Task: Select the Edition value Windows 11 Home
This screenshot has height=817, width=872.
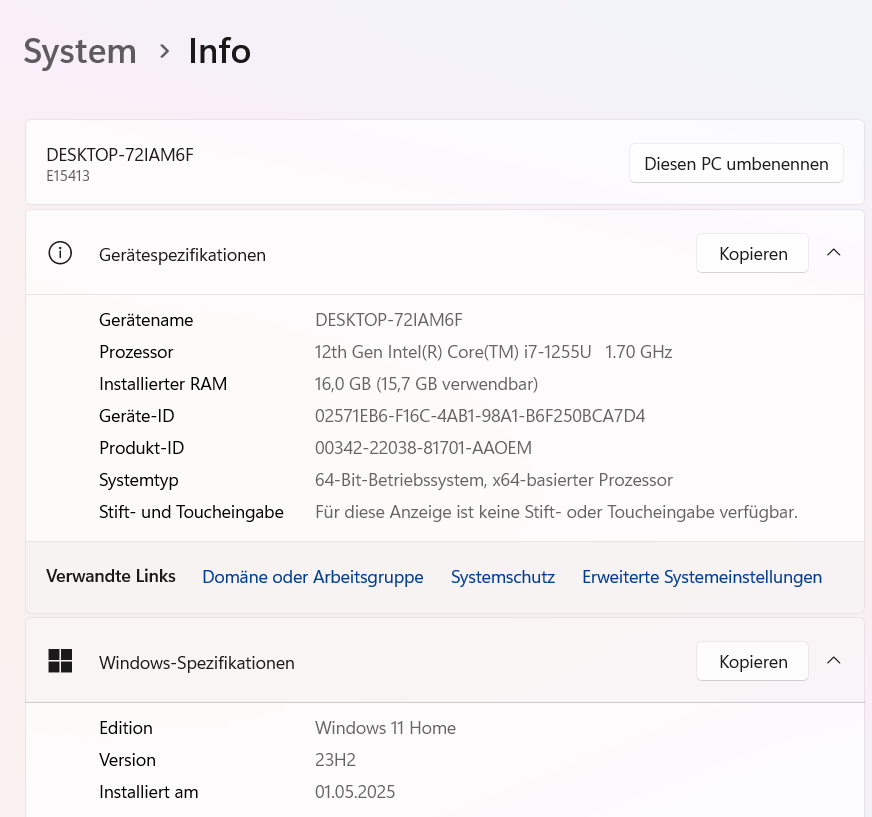Action: click(x=385, y=728)
